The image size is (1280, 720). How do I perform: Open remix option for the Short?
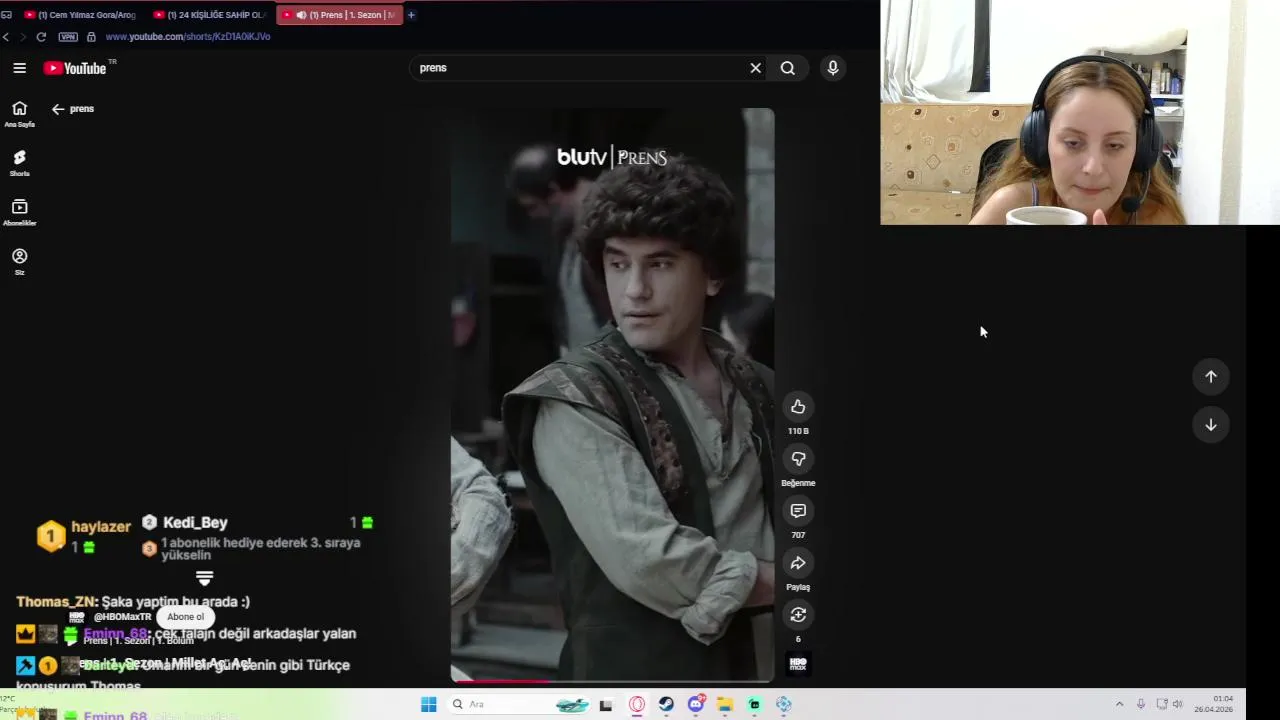click(798, 615)
